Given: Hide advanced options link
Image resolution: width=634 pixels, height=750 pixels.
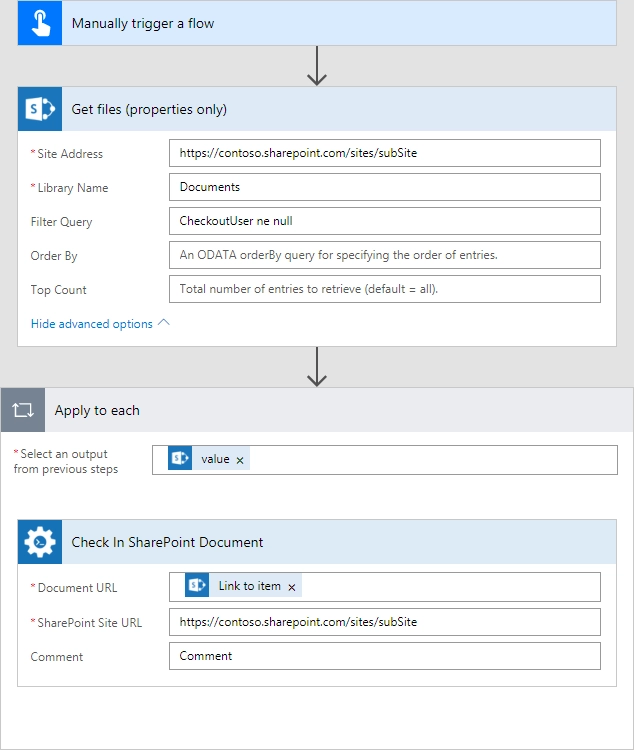Looking at the screenshot, I should tap(91, 324).
